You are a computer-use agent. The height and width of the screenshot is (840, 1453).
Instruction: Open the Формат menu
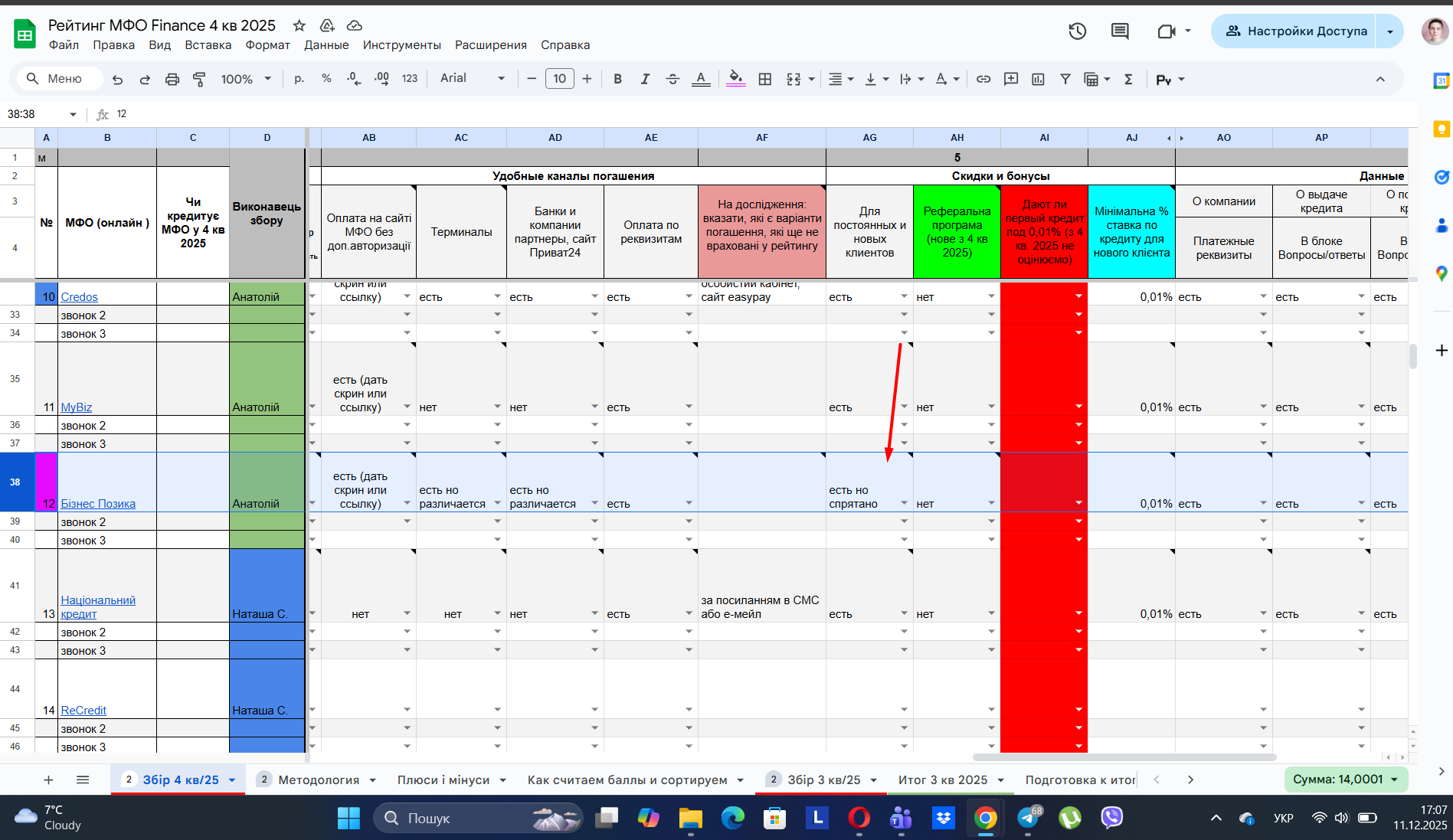tap(267, 45)
